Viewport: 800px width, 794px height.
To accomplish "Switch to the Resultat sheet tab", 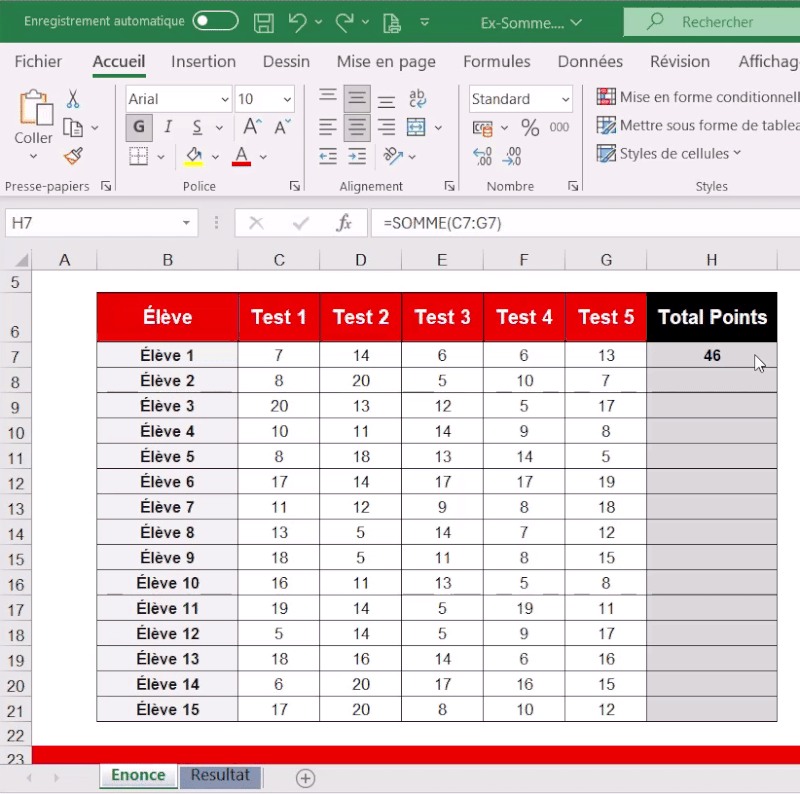I will (x=220, y=775).
